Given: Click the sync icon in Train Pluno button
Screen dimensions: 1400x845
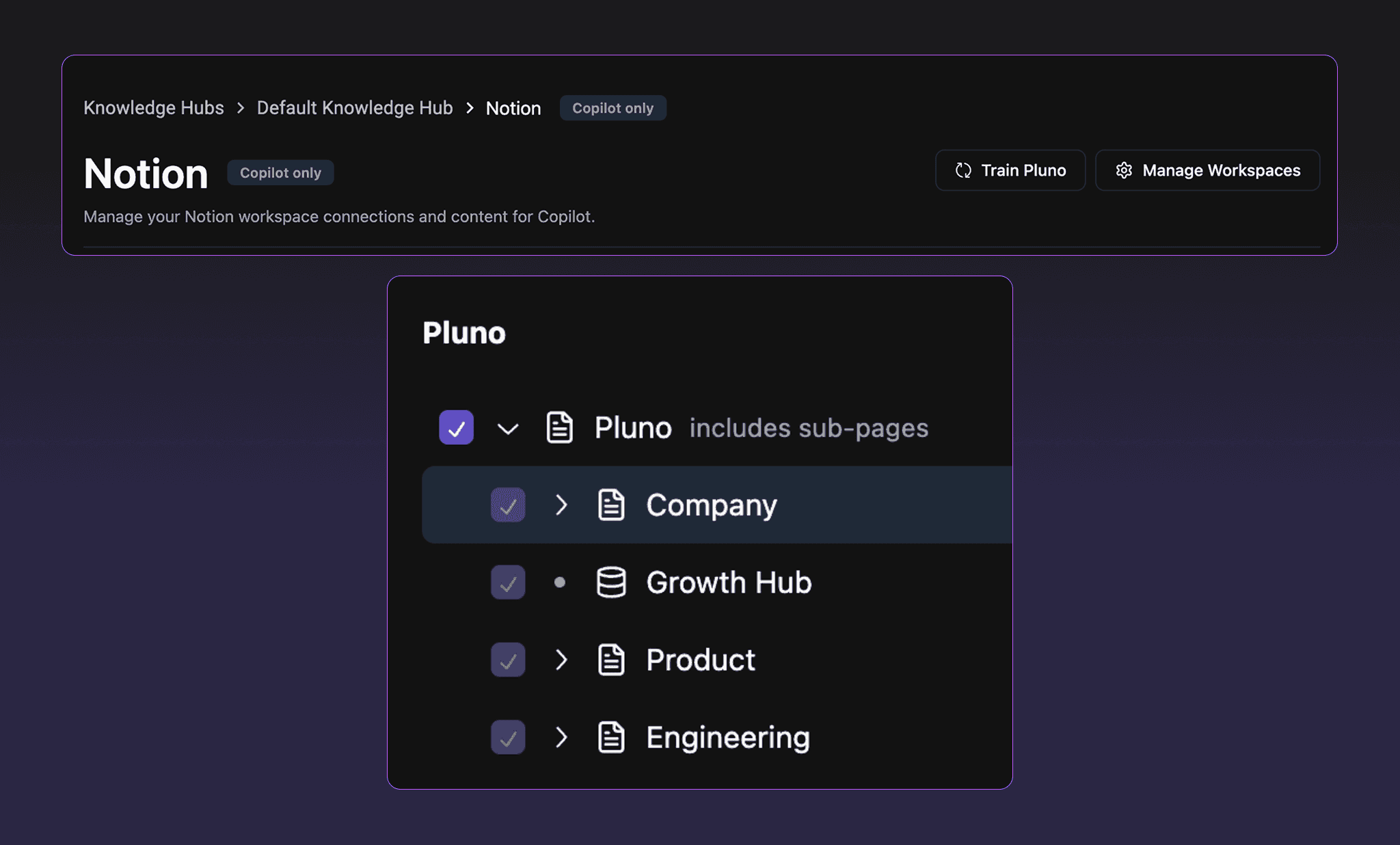Looking at the screenshot, I should click(963, 170).
